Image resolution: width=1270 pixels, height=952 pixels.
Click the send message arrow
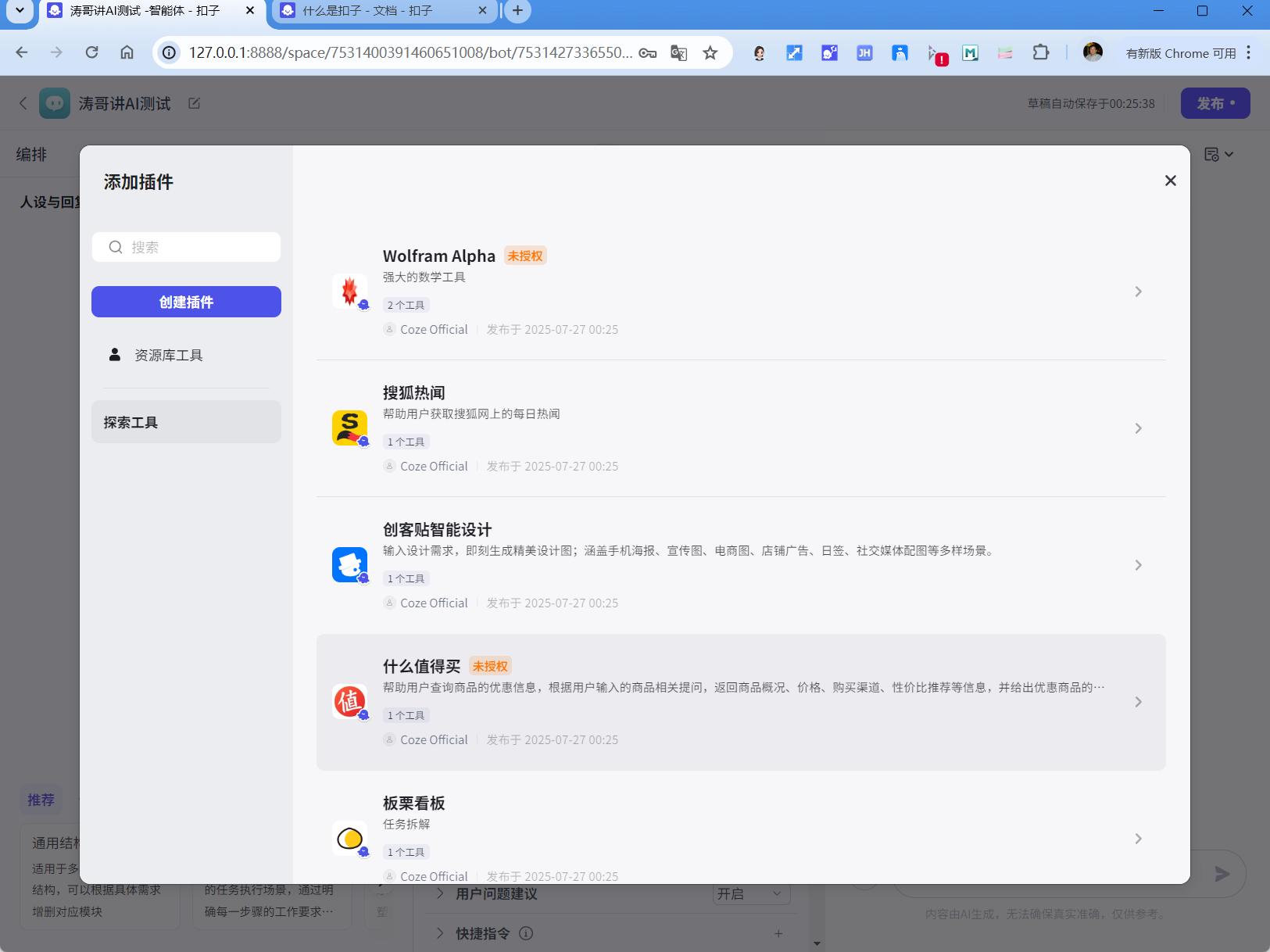click(1222, 874)
